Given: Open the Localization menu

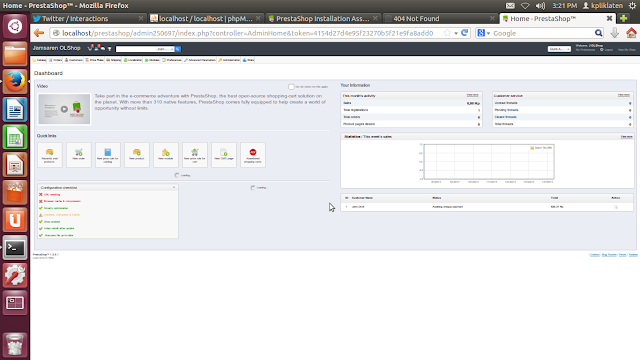Looking at the screenshot, I should tap(133, 60).
